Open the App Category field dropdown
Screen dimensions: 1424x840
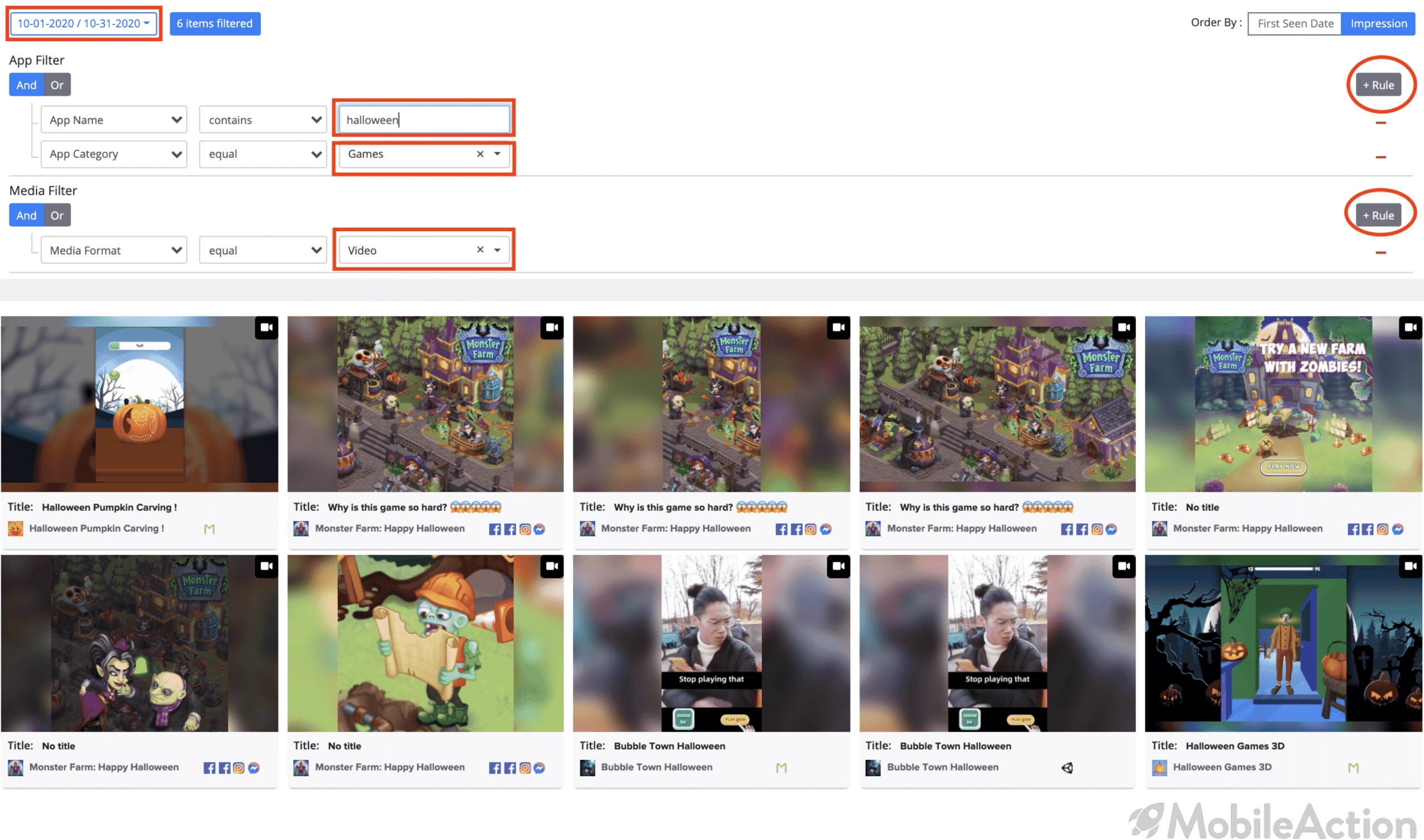coord(114,154)
